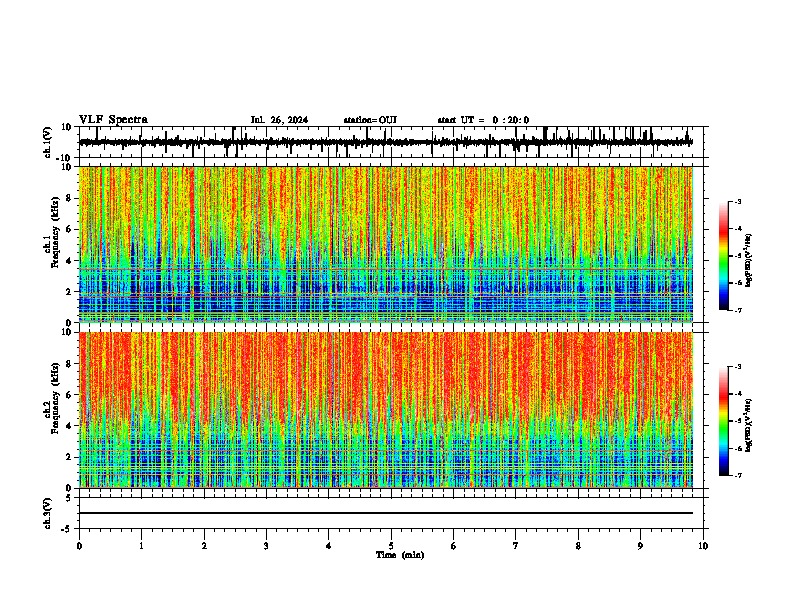Click the ch.1 spectrogram plot area
The image size is (792, 612).
tap(386, 244)
